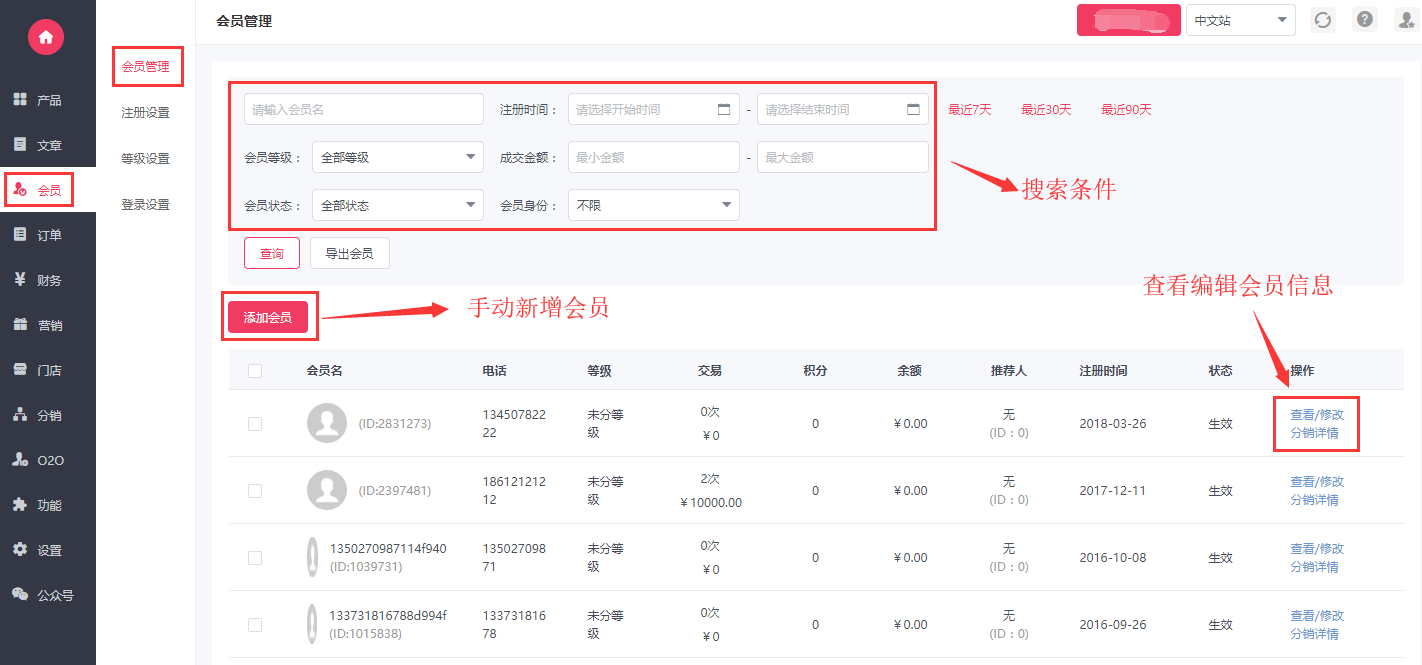Viewport: 1422px width, 665px height.
Task: Open the 注册设置 submenu item
Action: 145,113
